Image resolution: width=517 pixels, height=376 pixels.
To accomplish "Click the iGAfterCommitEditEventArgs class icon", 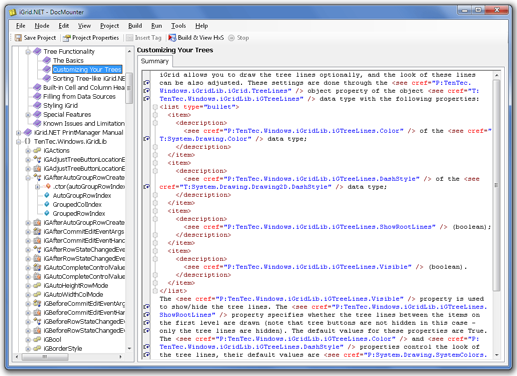I will [37, 231].
